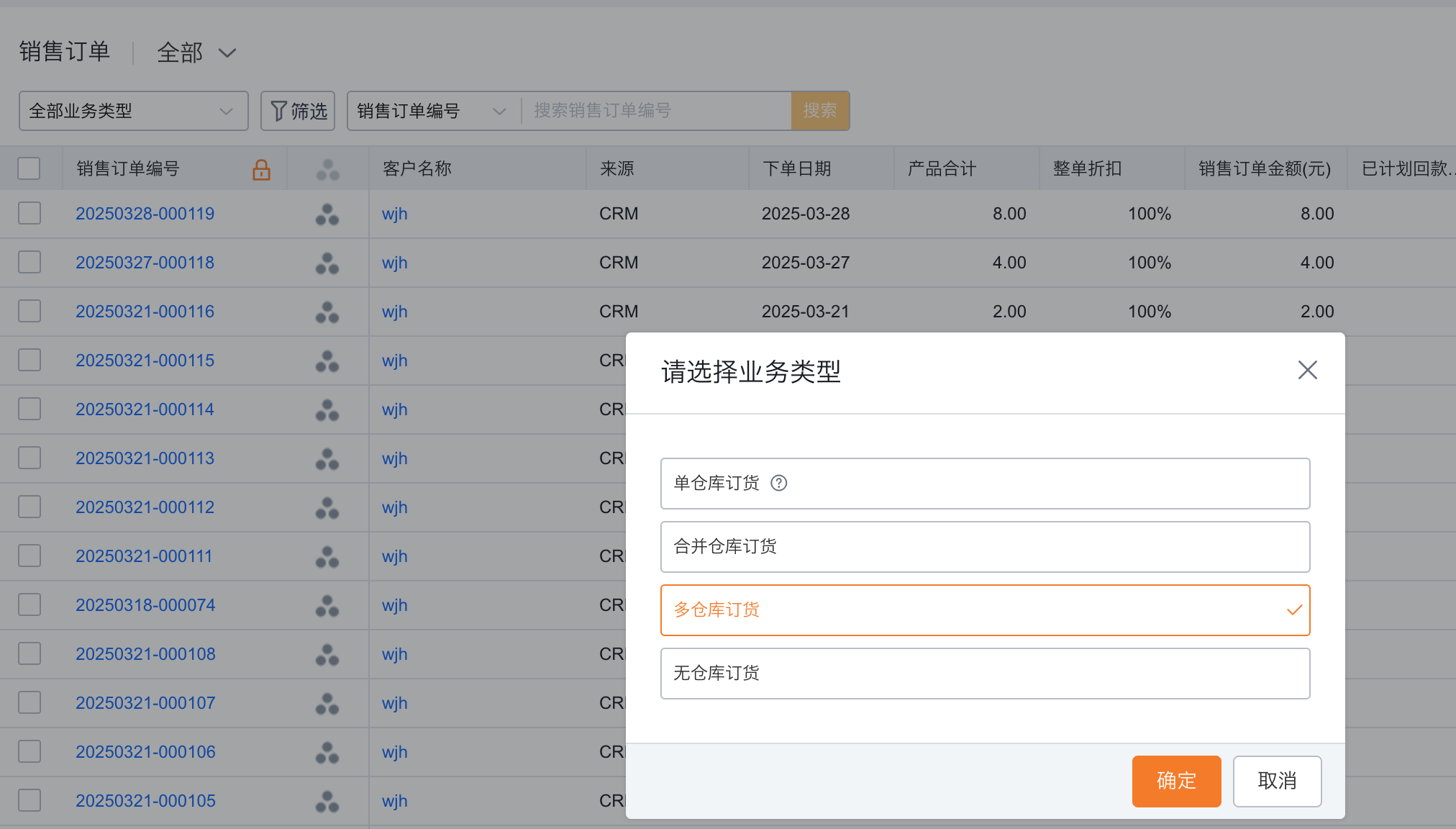Screen dimensions: 1456x829
Task: Open order link 20250321-000111
Action: 144,556
